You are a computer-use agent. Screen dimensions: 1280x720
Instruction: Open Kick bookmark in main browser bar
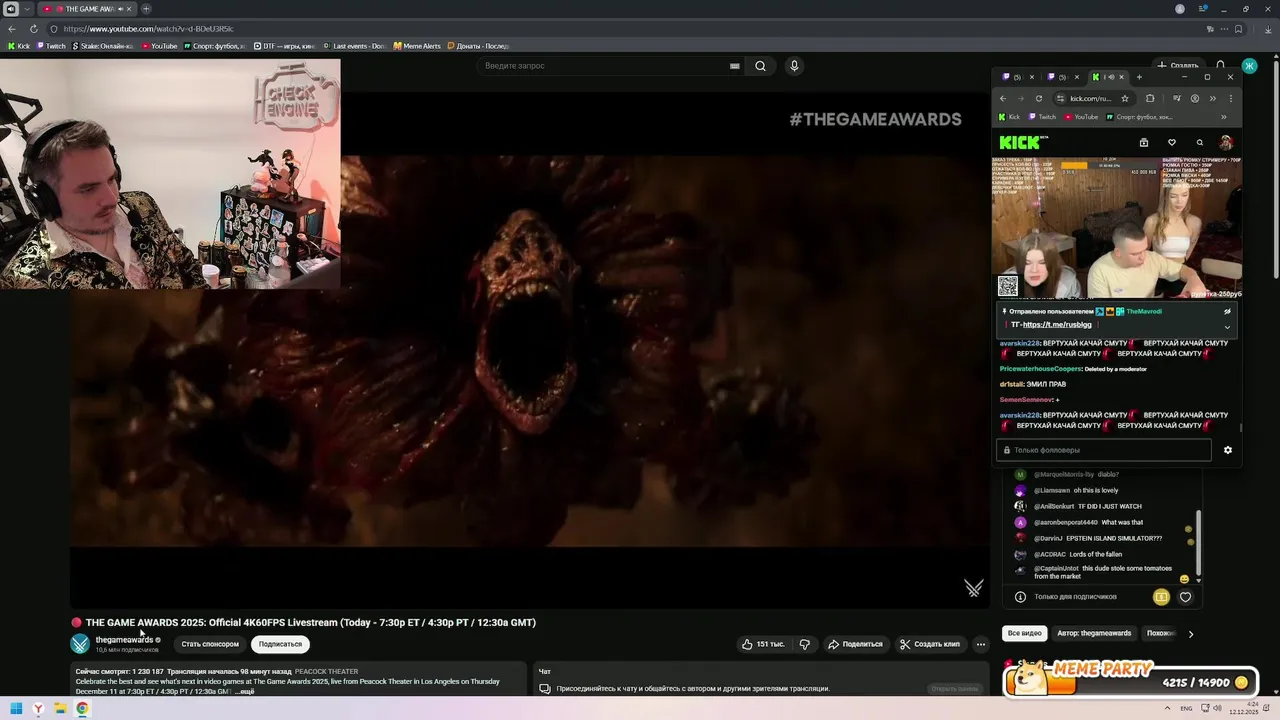(19, 46)
